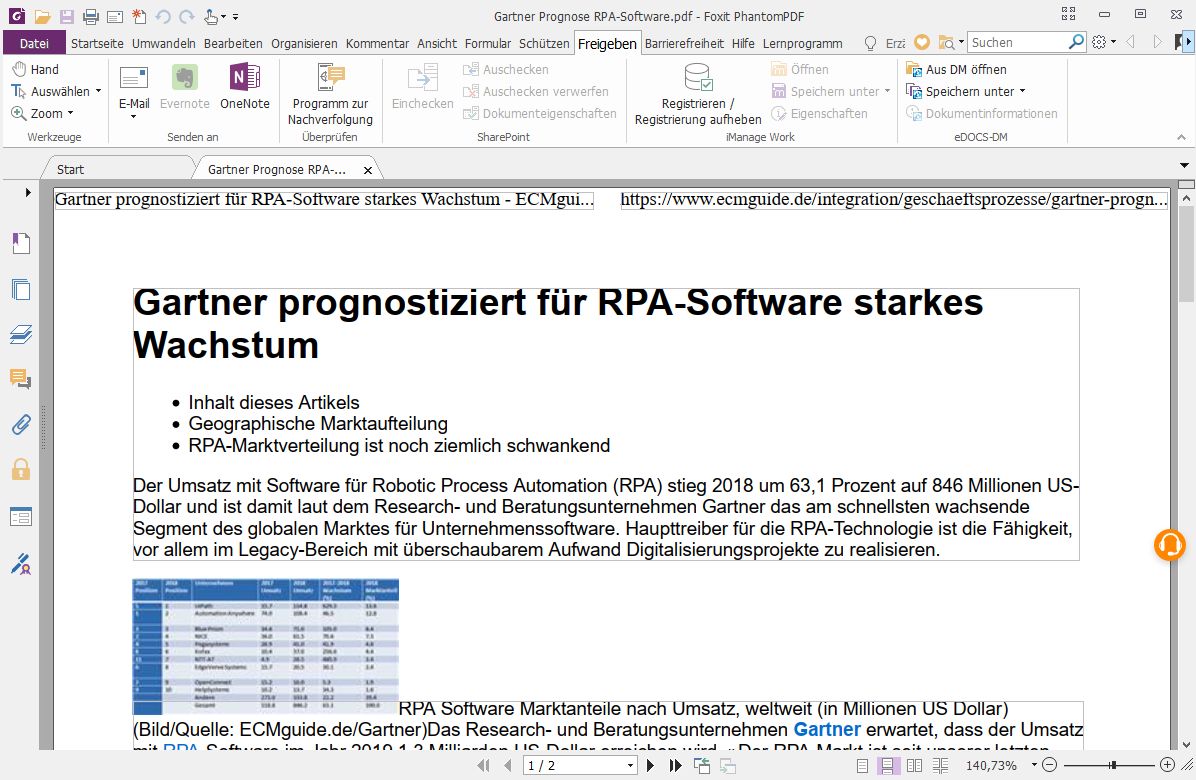This screenshot has width=1196, height=780.
Task: Enable continuous page view mode
Action: tap(887, 766)
